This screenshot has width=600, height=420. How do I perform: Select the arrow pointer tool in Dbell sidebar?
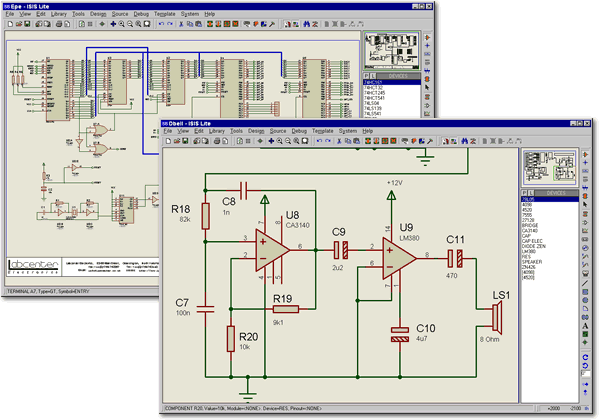[x=585, y=205]
